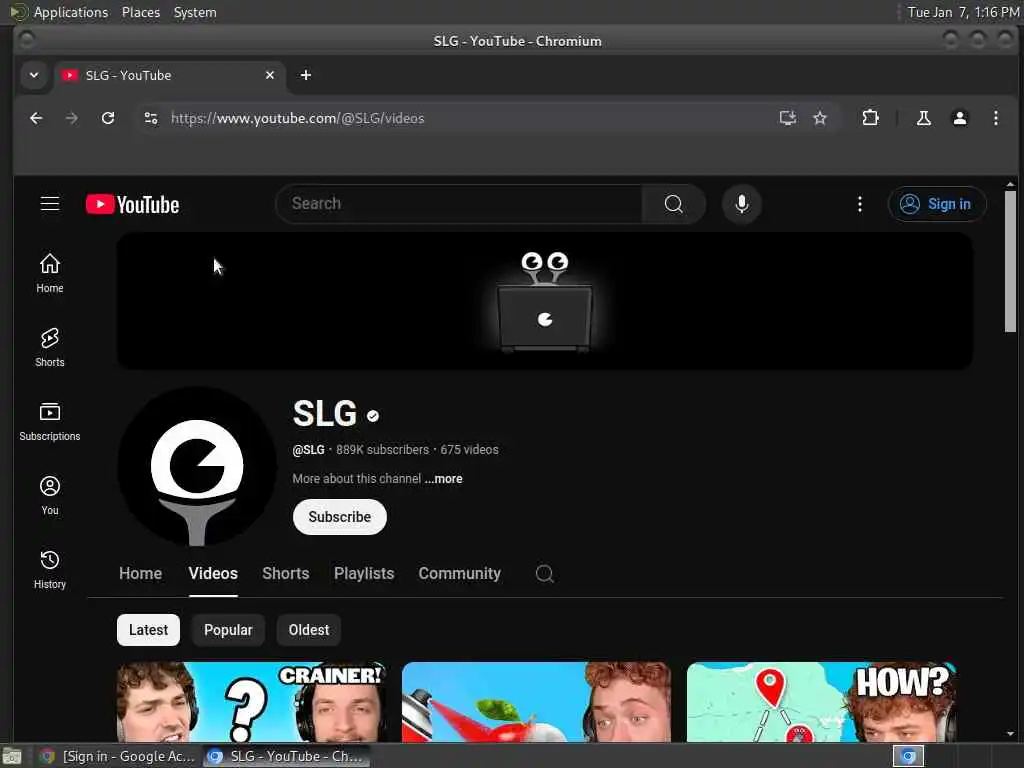Click the date and time clock
Viewport: 1024px width, 768px height.
(963, 12)
